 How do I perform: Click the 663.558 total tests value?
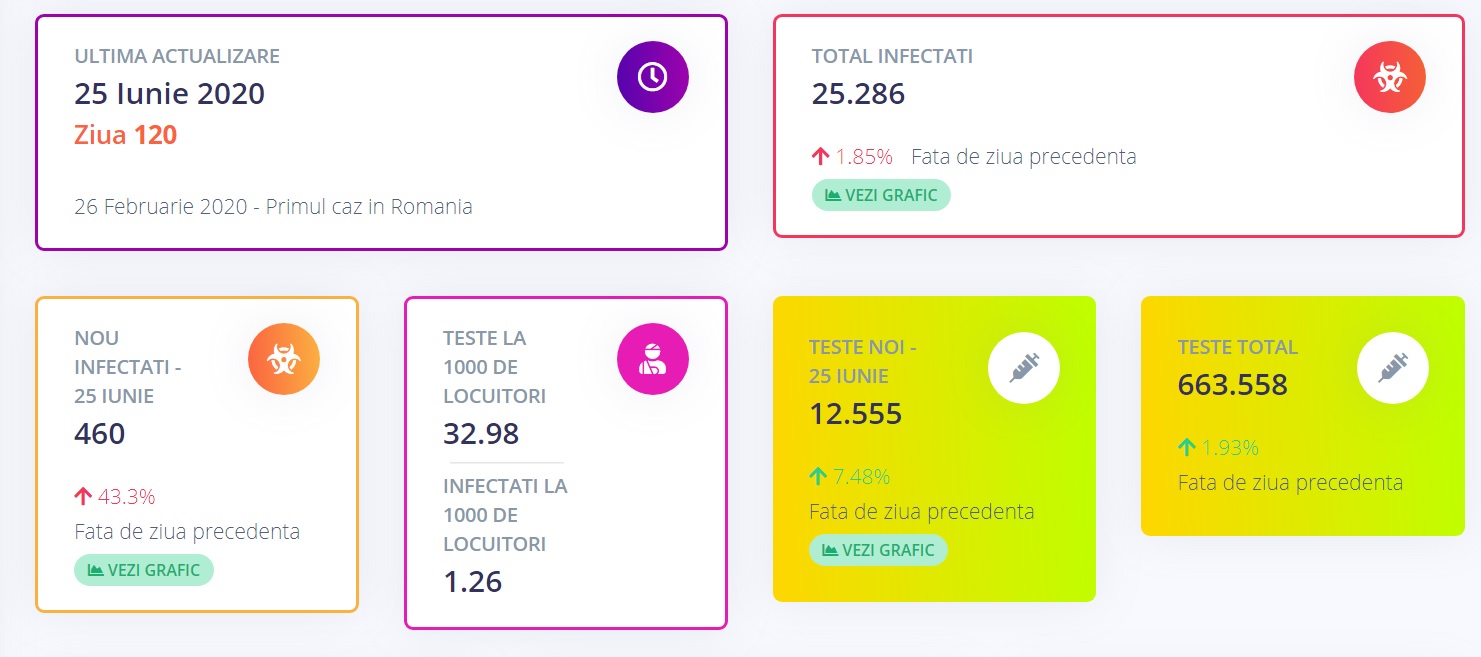coord(1232,385)
